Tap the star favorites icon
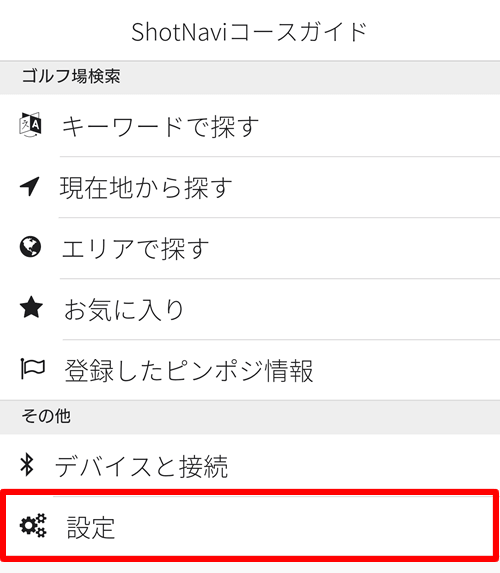The width and height of the screenshot is (500, 573). coord(31,307)
